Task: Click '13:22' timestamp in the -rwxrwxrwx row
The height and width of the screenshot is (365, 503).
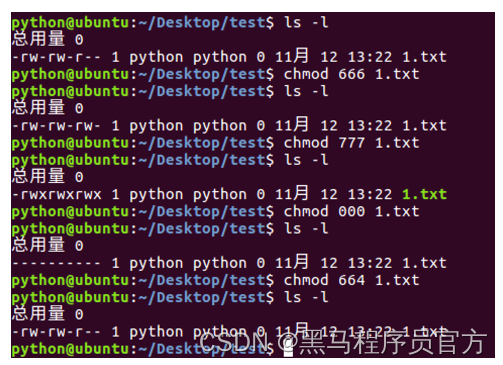Action: 370,194
